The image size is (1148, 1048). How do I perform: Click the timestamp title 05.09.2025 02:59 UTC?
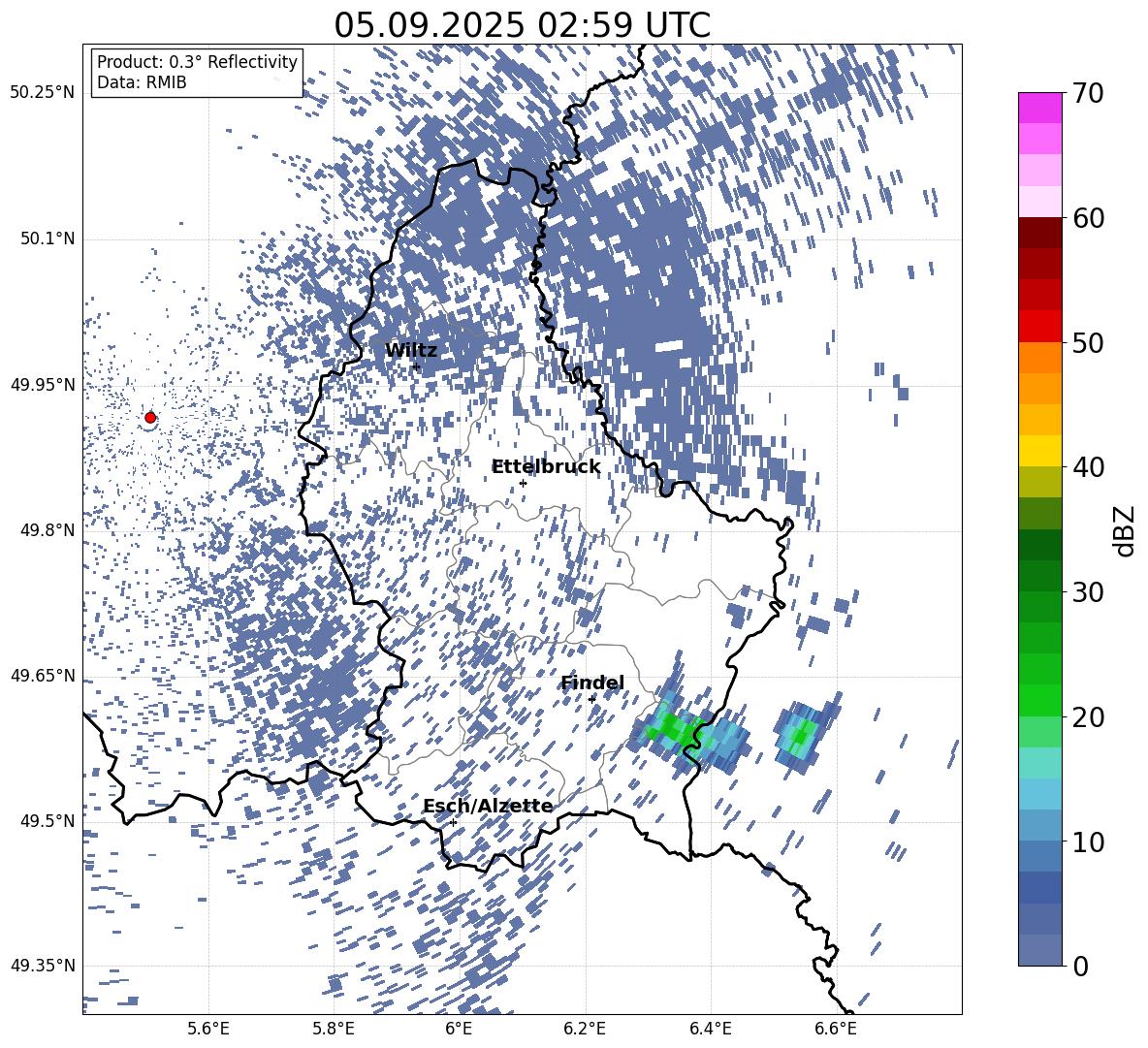[x=522, y=25]
